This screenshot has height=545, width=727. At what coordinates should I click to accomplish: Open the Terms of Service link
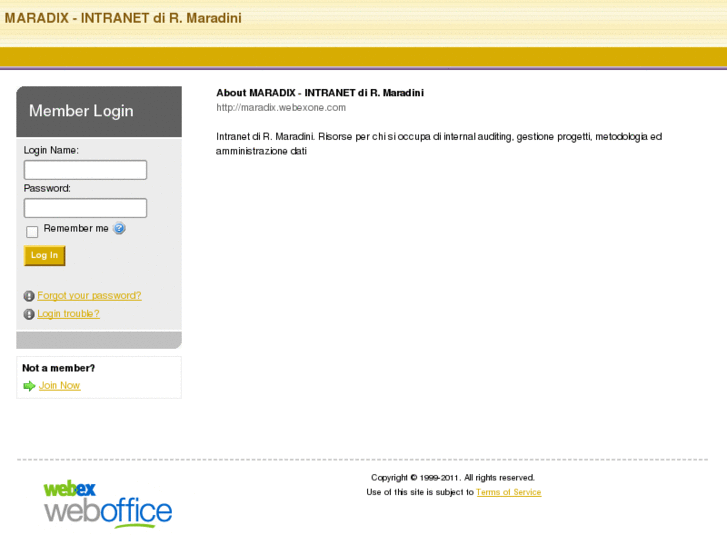(509, 492)
